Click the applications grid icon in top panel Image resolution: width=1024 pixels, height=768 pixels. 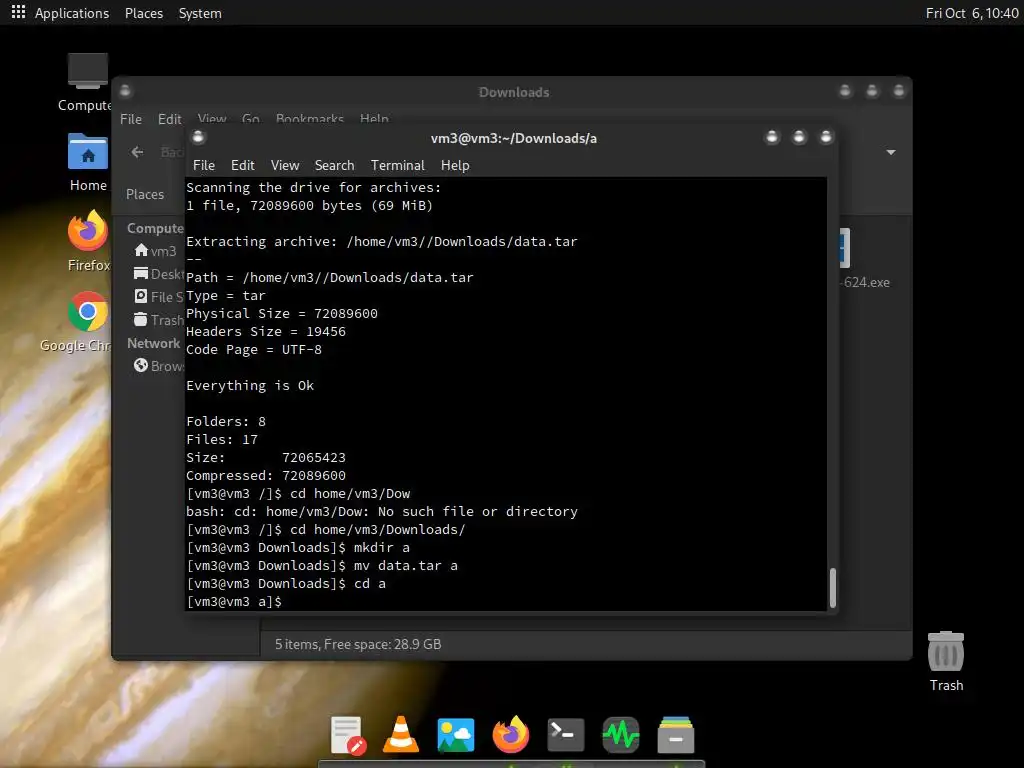[18, 12]
